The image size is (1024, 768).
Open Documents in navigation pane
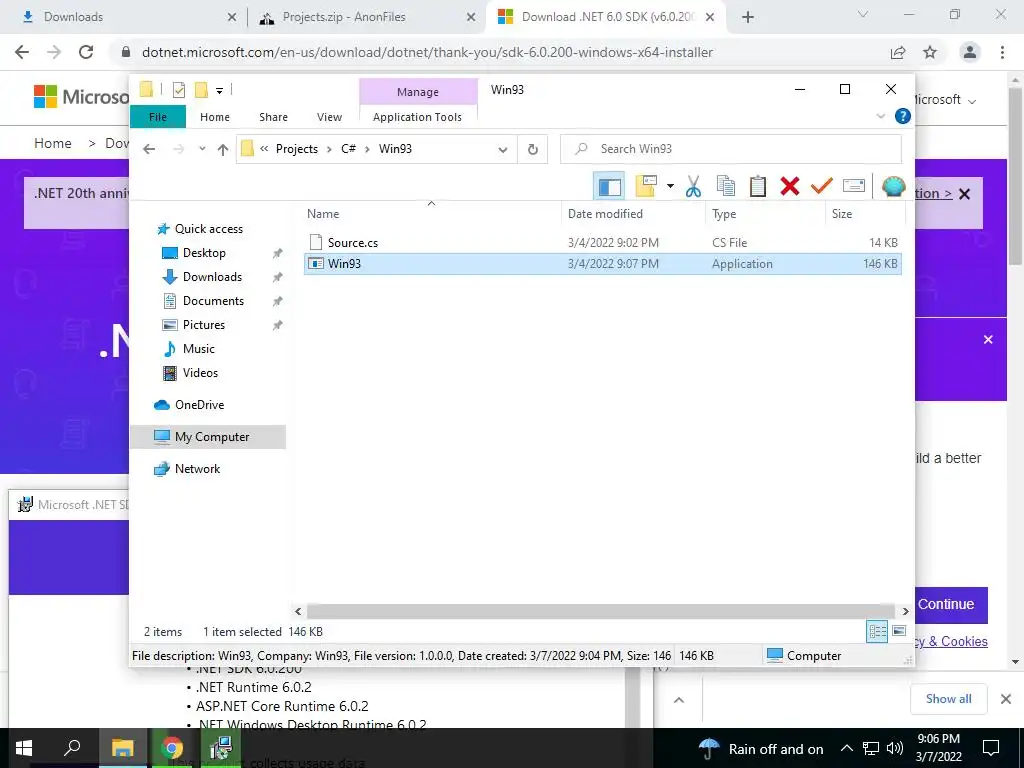pyautogui.click(x=213, y=301)
